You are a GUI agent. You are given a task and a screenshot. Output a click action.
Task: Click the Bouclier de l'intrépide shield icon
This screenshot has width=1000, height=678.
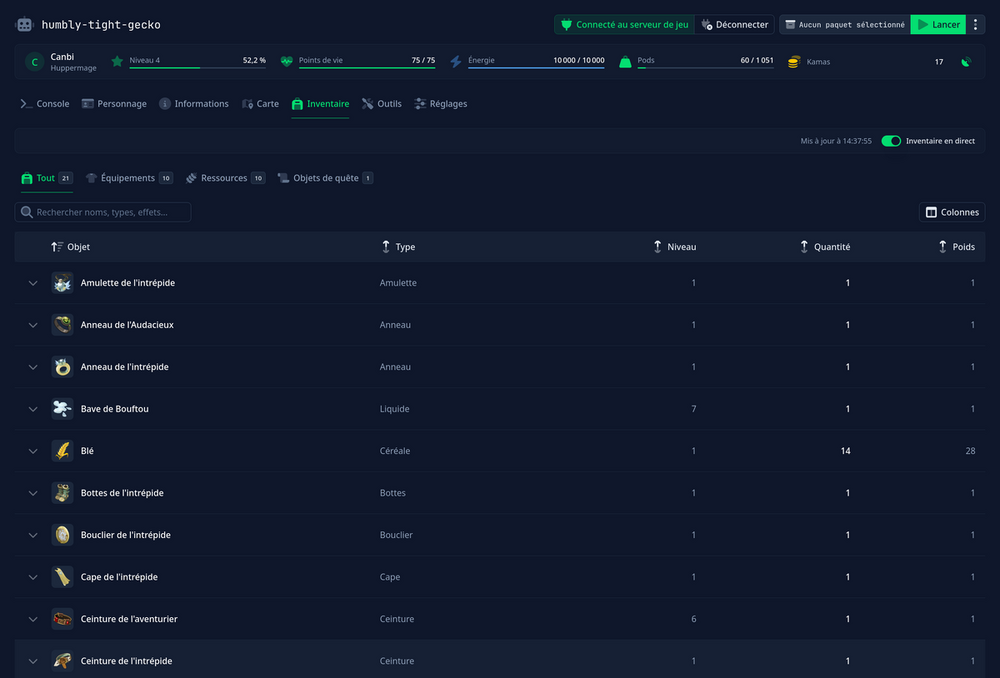pyautogui.click(x=62, y=535)
